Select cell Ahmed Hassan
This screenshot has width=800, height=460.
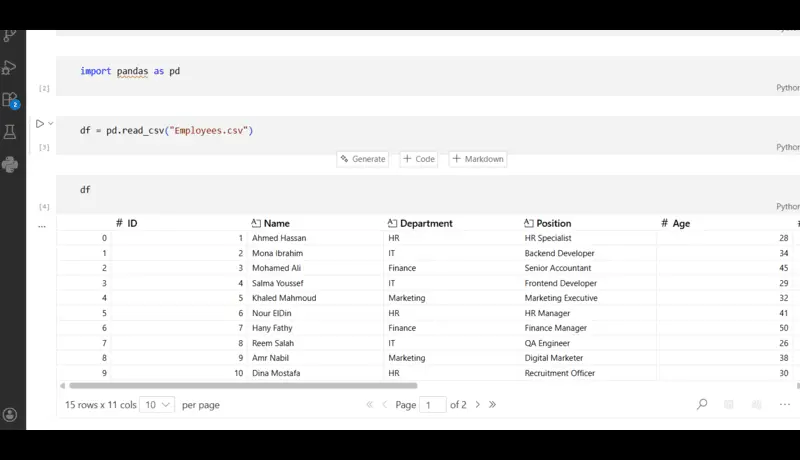[279, 238]
